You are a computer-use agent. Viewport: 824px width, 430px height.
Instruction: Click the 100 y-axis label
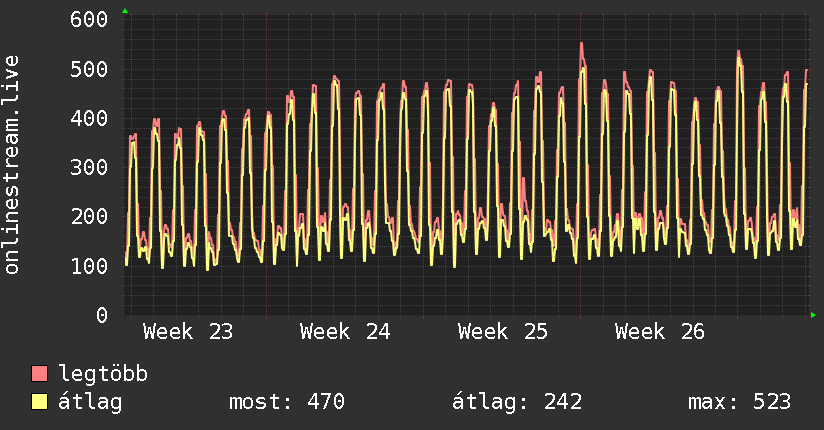coord(89,266)
